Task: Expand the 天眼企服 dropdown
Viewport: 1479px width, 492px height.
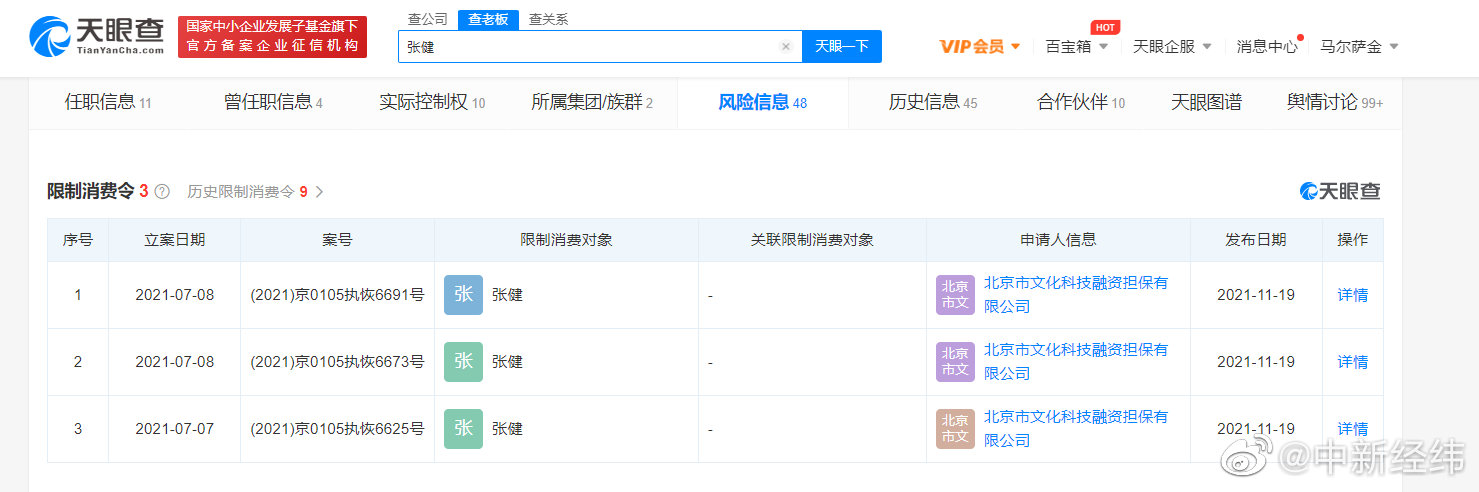Action: [1172, 46]
